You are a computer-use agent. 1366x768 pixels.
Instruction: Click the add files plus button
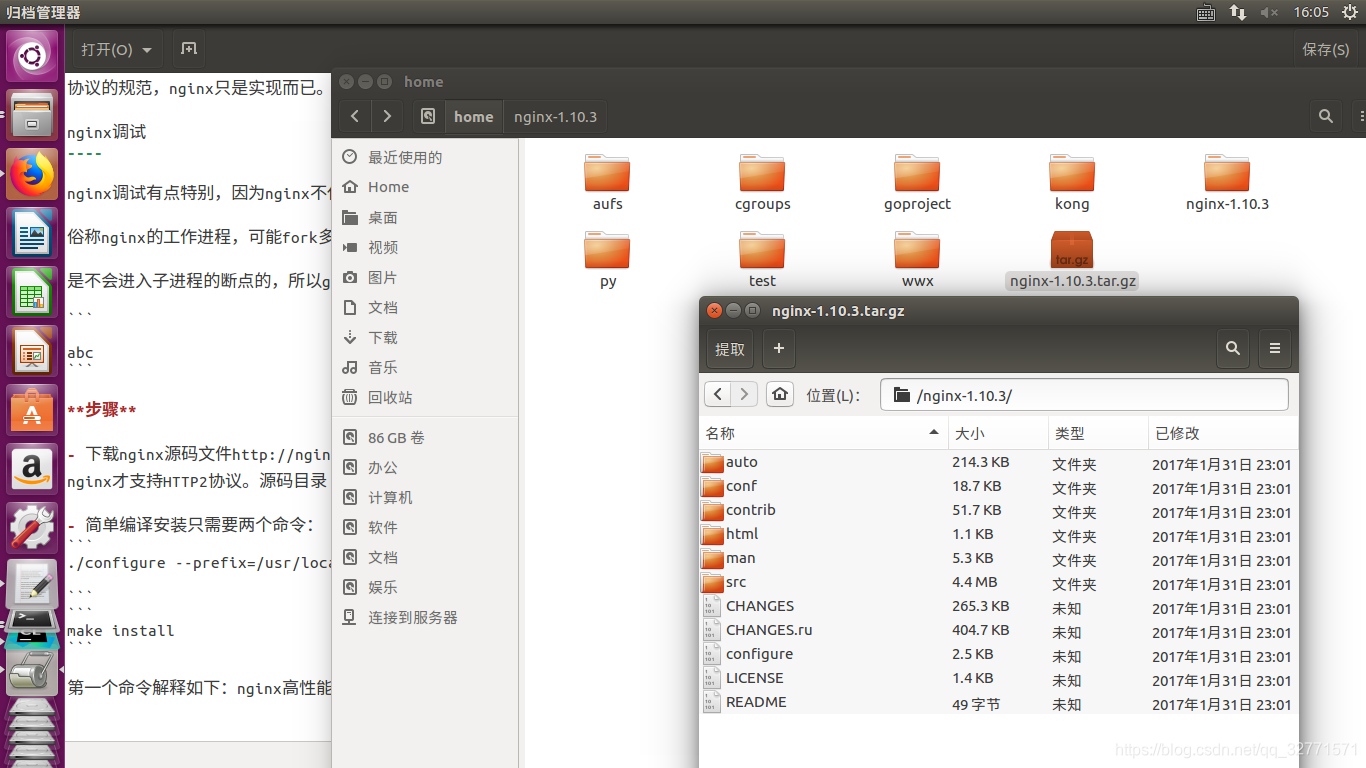[x=779, y=349]
